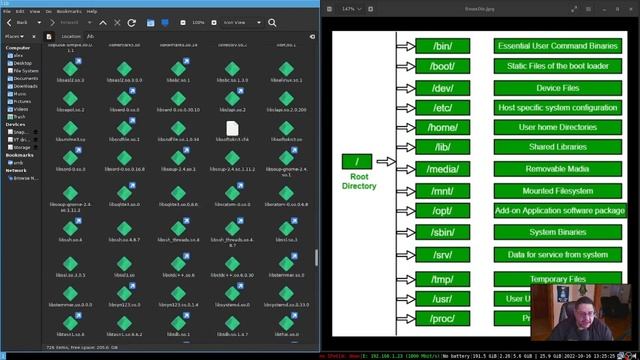Toggle the image viewer sidebar icon

coord(329,9)
